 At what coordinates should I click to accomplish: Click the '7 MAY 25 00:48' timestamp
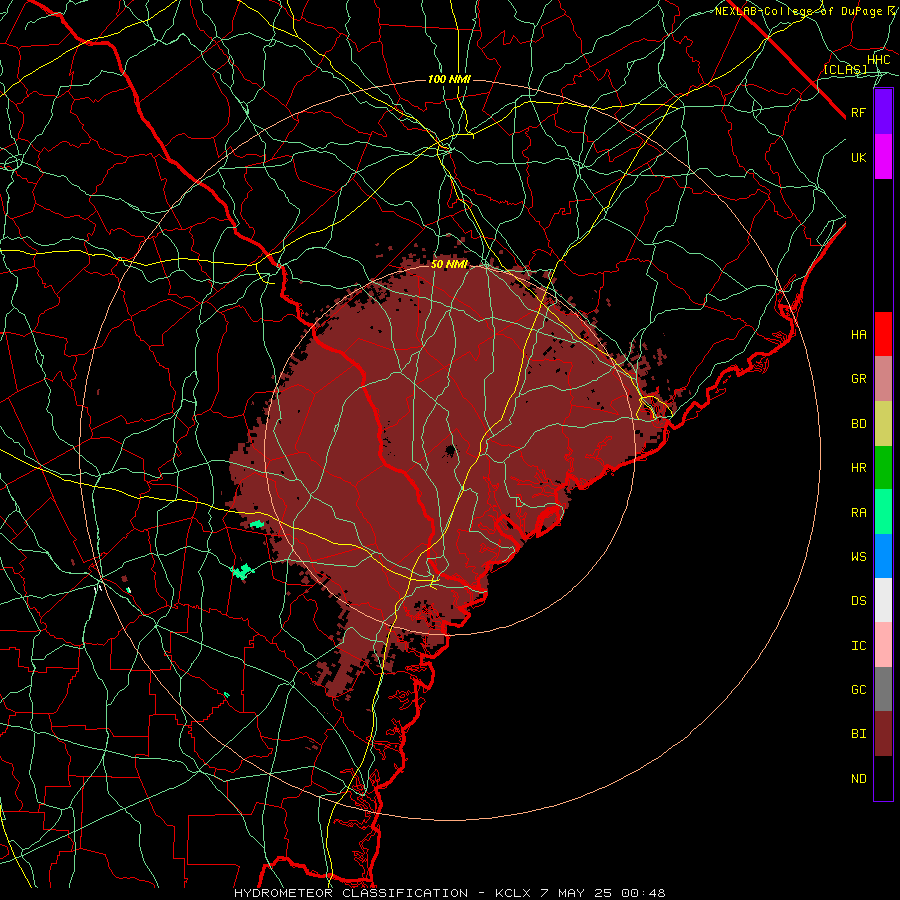click(603, 893)
